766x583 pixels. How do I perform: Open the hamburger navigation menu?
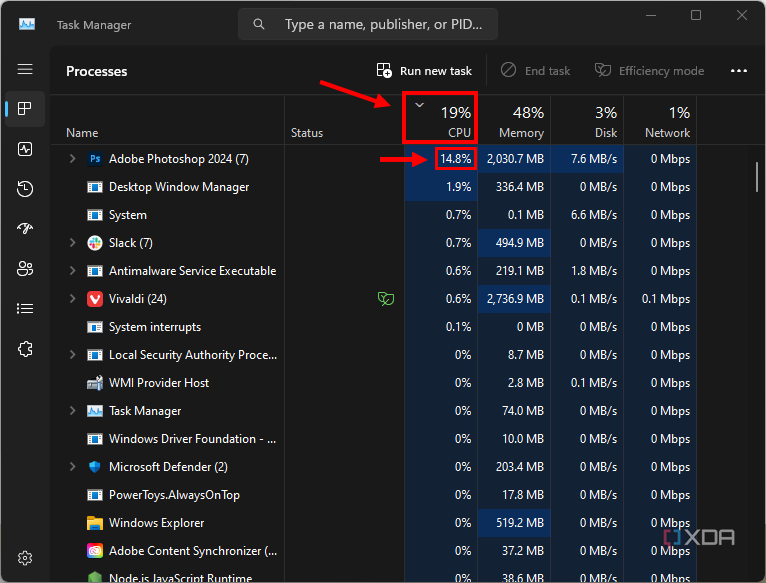coord(25,69)
